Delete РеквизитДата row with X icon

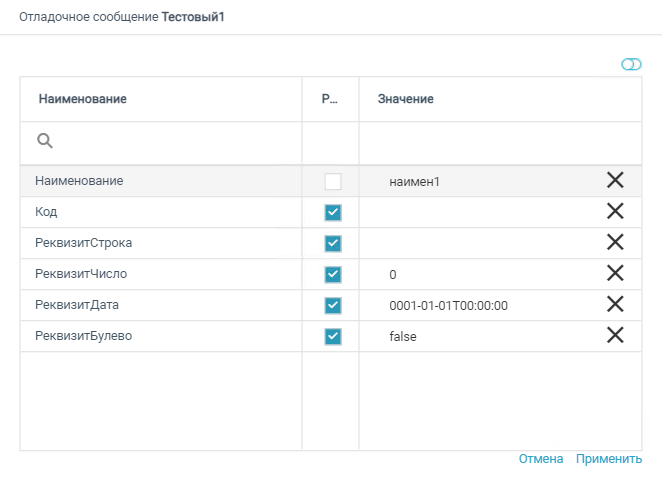tap(615, 304)
